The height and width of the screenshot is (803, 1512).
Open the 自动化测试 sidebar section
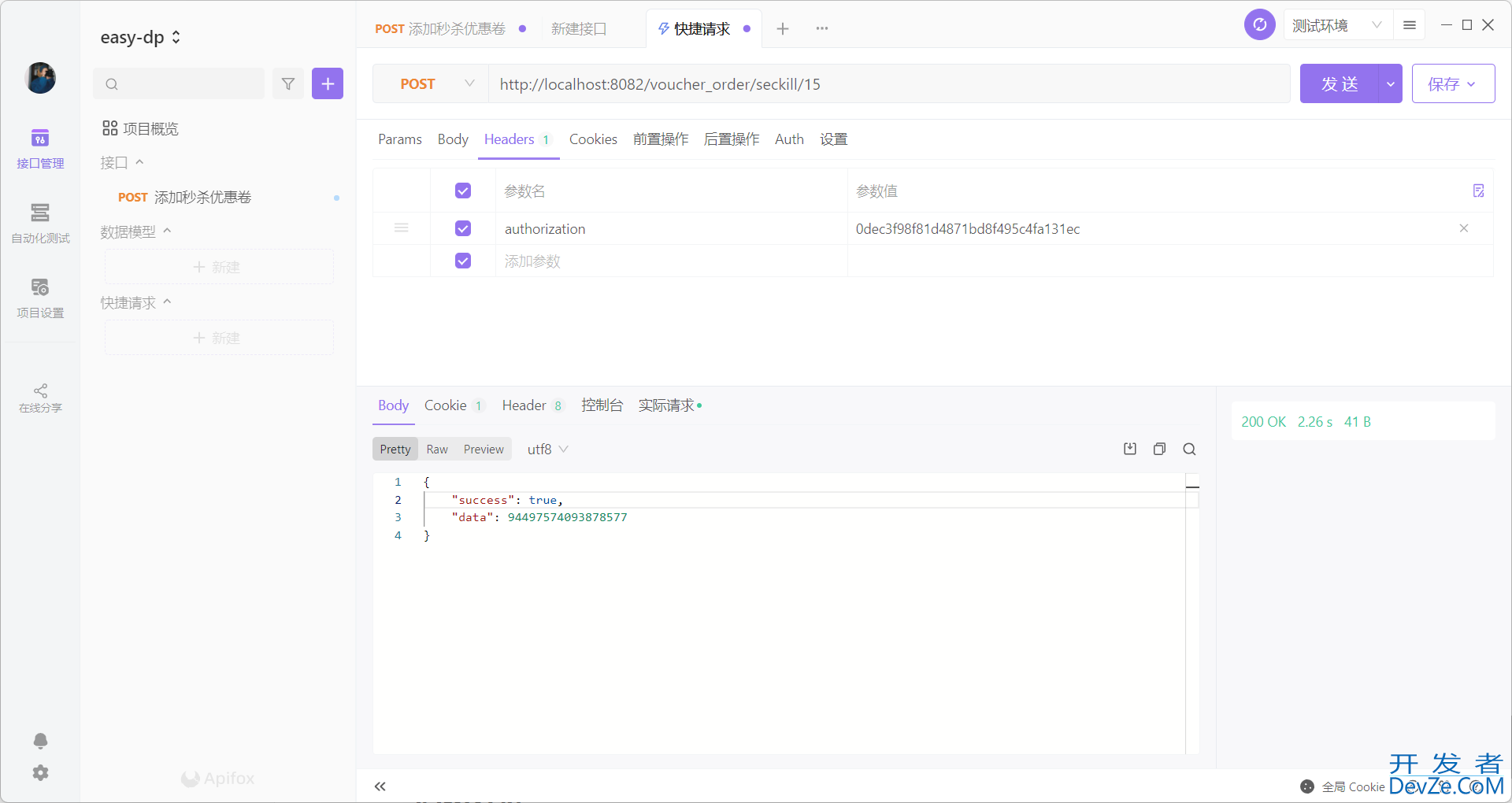(x=40, y=224)
